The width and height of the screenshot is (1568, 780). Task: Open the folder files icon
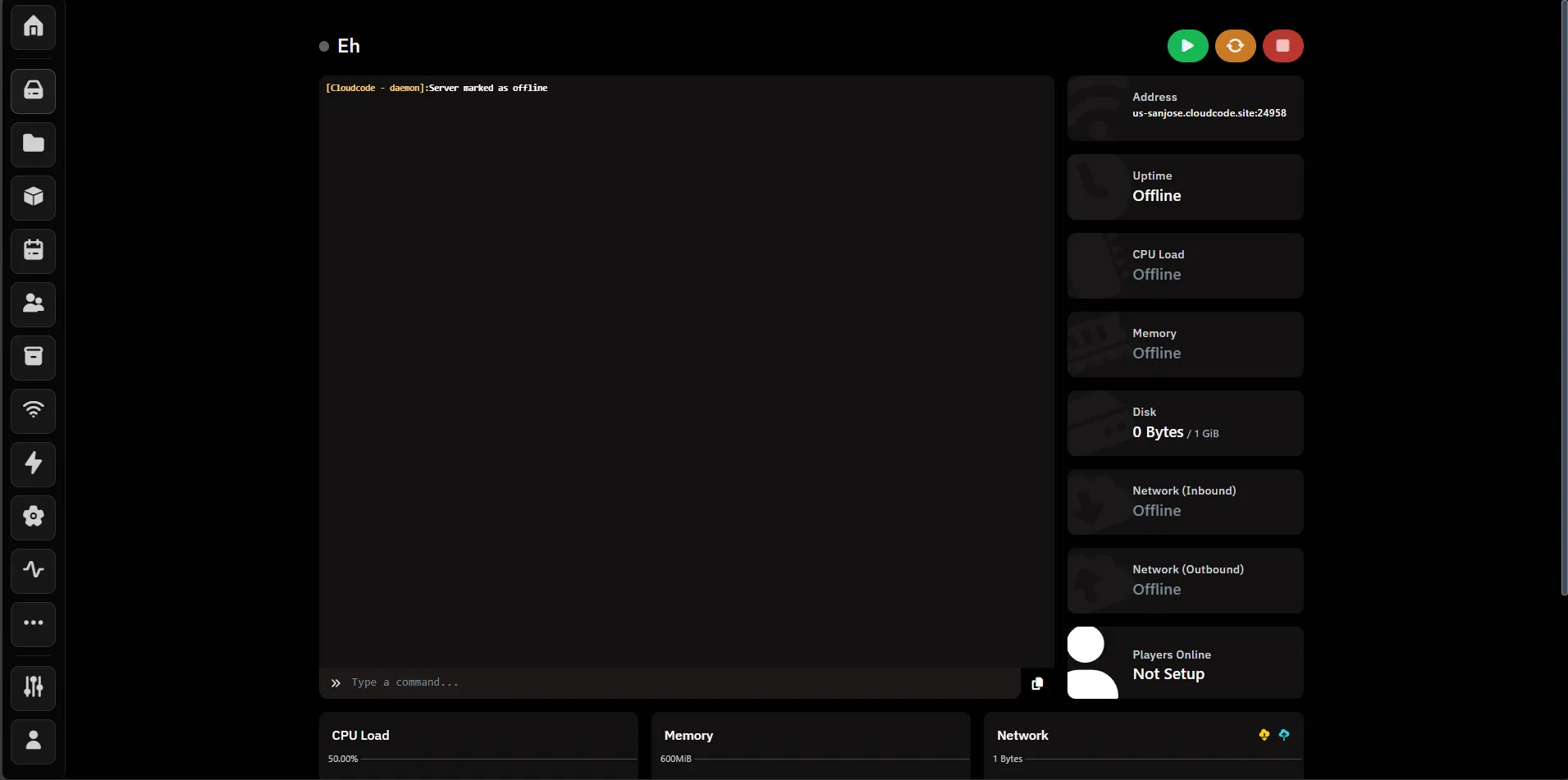[x=33, y=144]
